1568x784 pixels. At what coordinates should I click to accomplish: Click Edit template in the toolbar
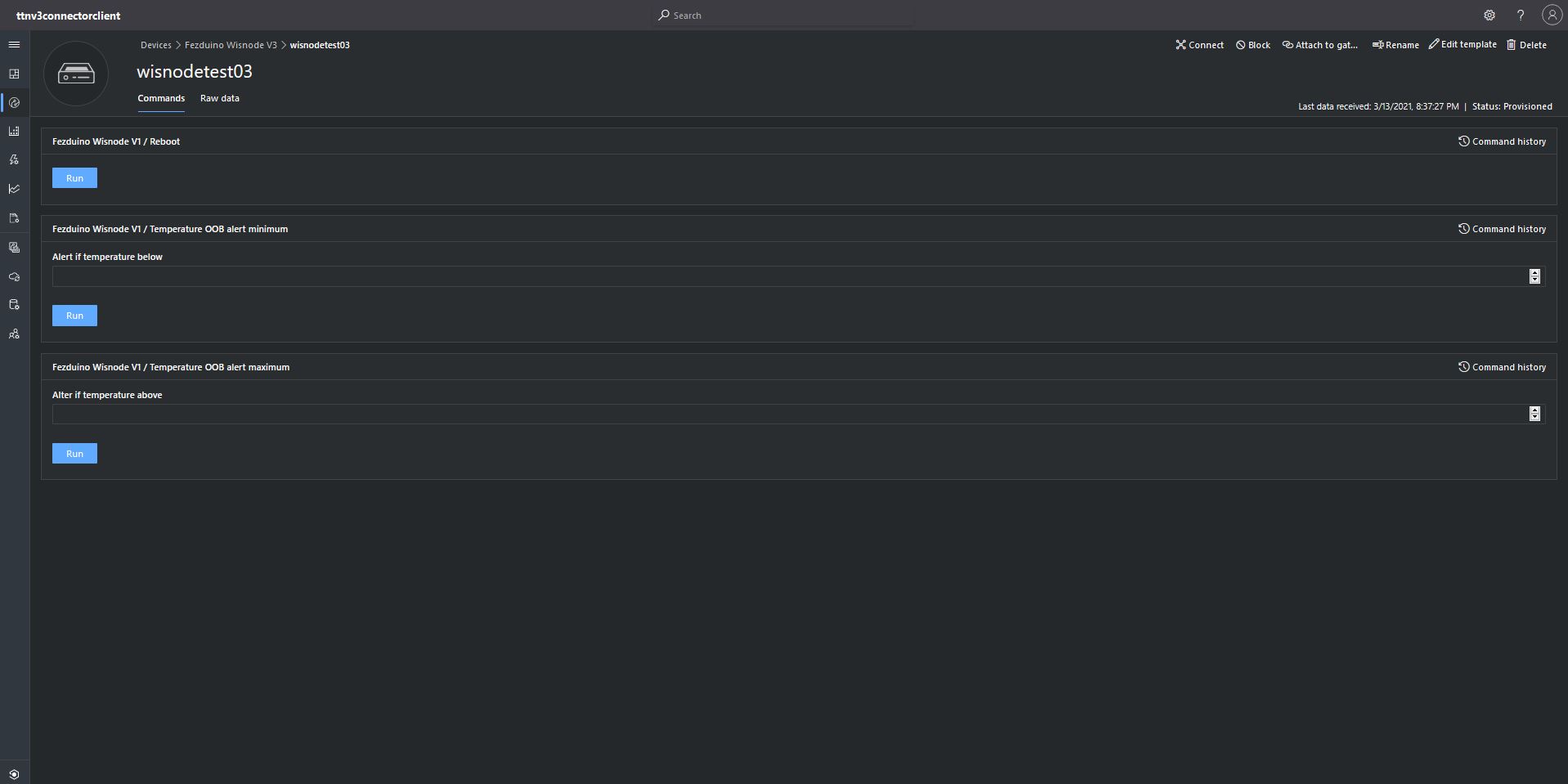pyautogui.click(x=1463, y=44)
